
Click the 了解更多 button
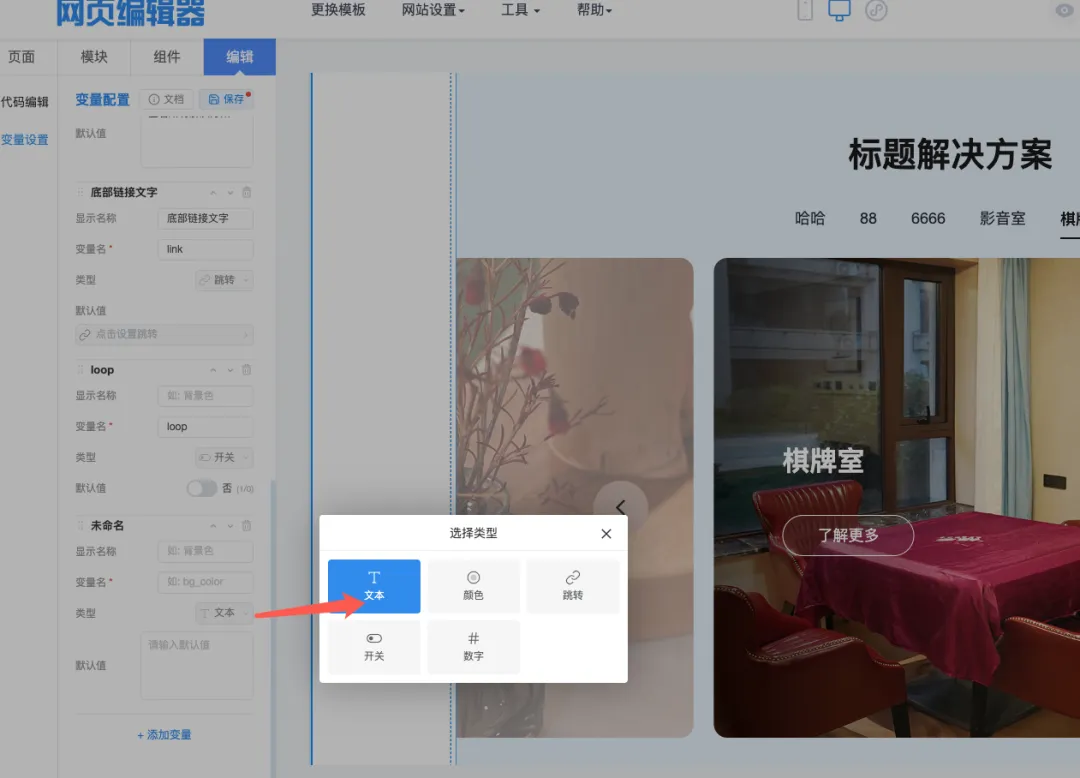(x=849, y=536)
